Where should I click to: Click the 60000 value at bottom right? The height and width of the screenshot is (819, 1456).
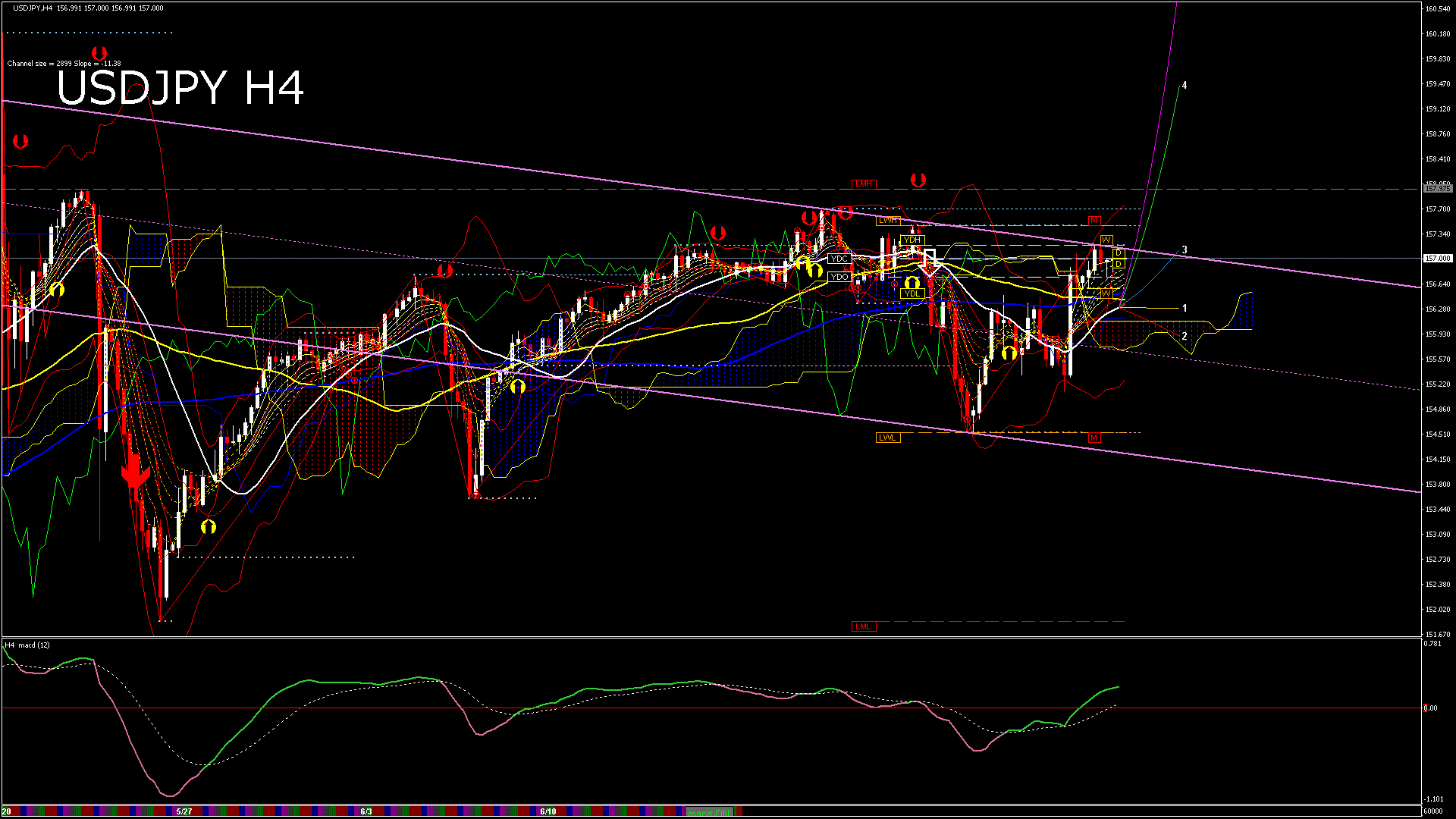(x=1433, y=811)
